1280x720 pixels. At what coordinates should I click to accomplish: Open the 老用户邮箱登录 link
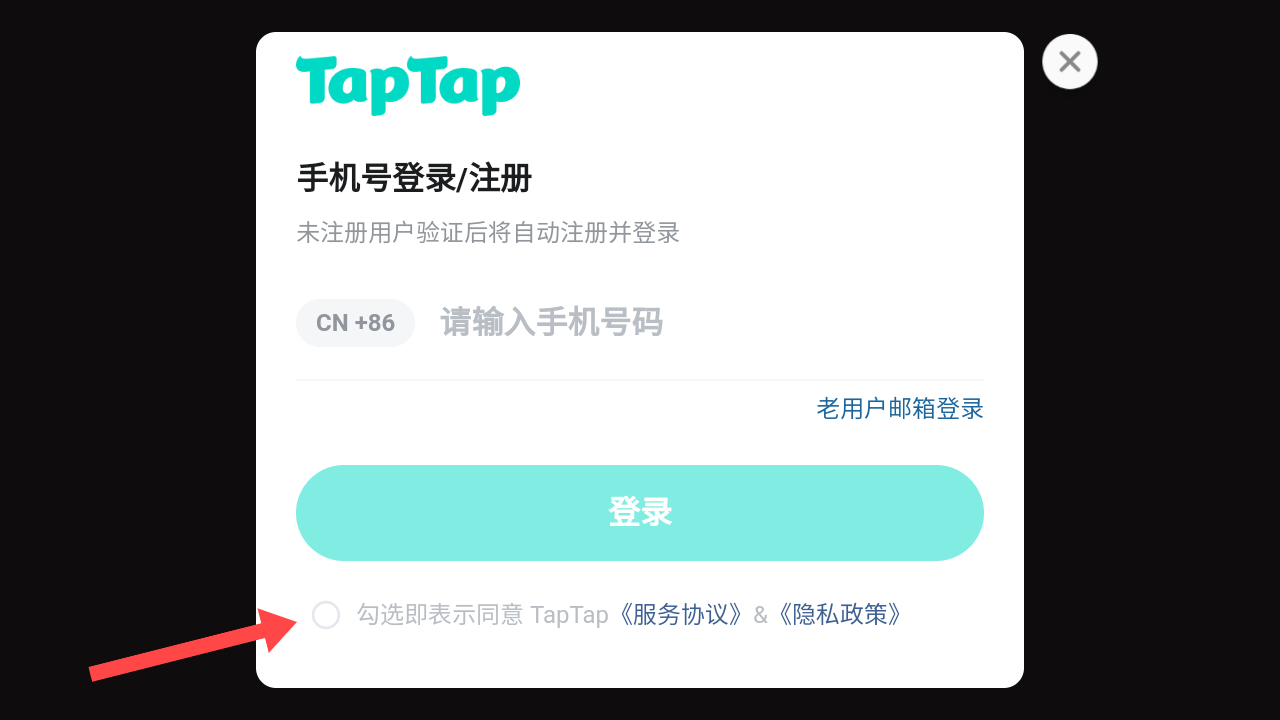click(x=900, y=409)
